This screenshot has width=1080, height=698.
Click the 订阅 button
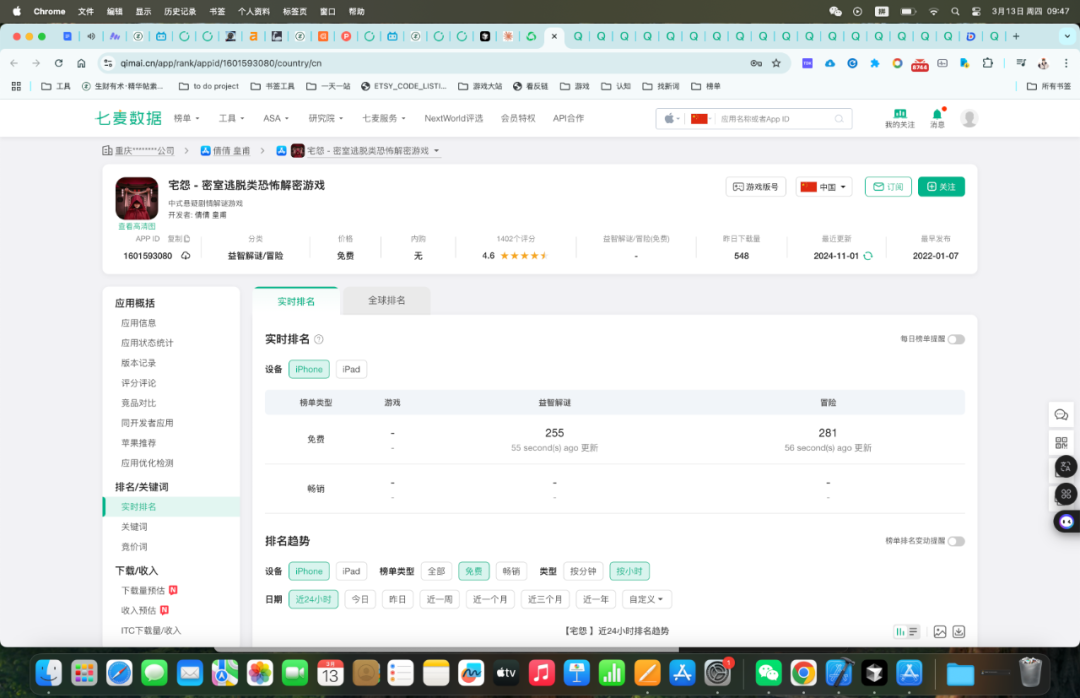click(888, 187)
